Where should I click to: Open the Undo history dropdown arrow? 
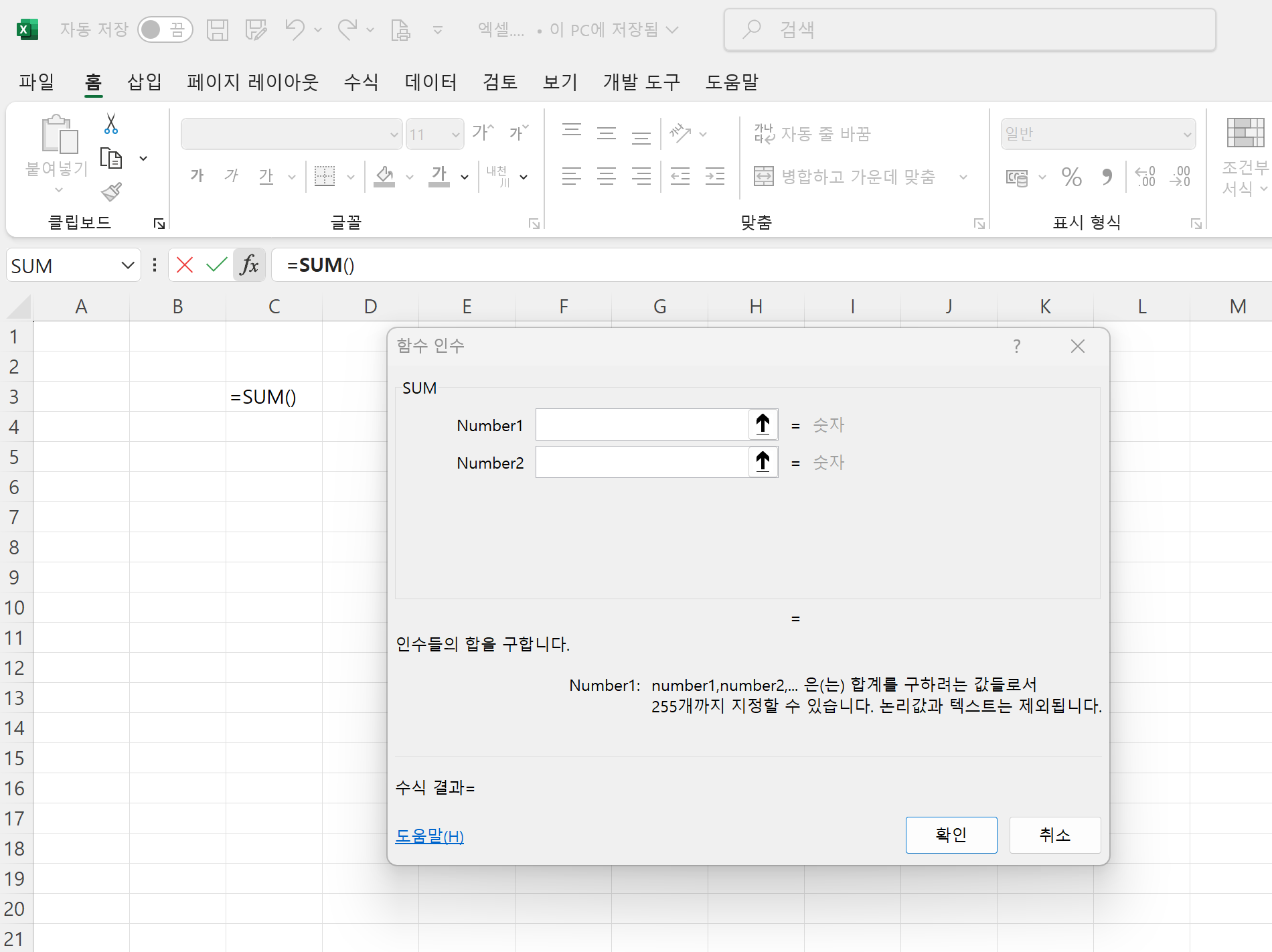318,30
